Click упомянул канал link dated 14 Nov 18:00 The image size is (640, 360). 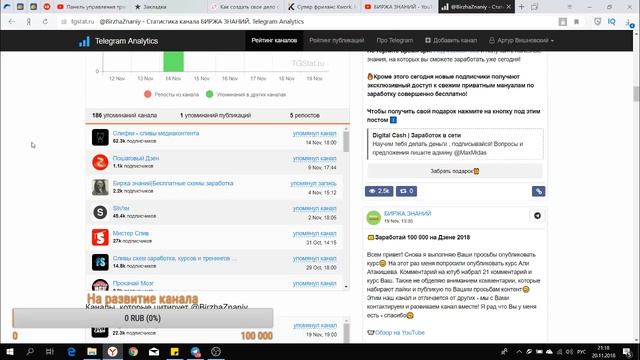pyautogui.click(x=314, y=133)
